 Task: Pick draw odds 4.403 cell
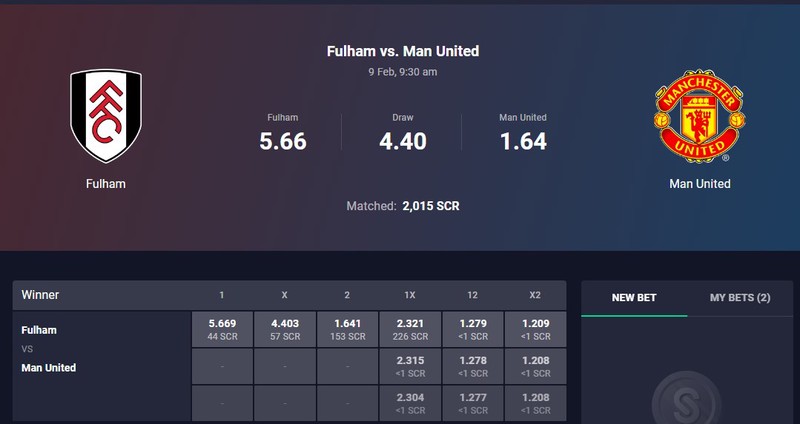point(285,330)
